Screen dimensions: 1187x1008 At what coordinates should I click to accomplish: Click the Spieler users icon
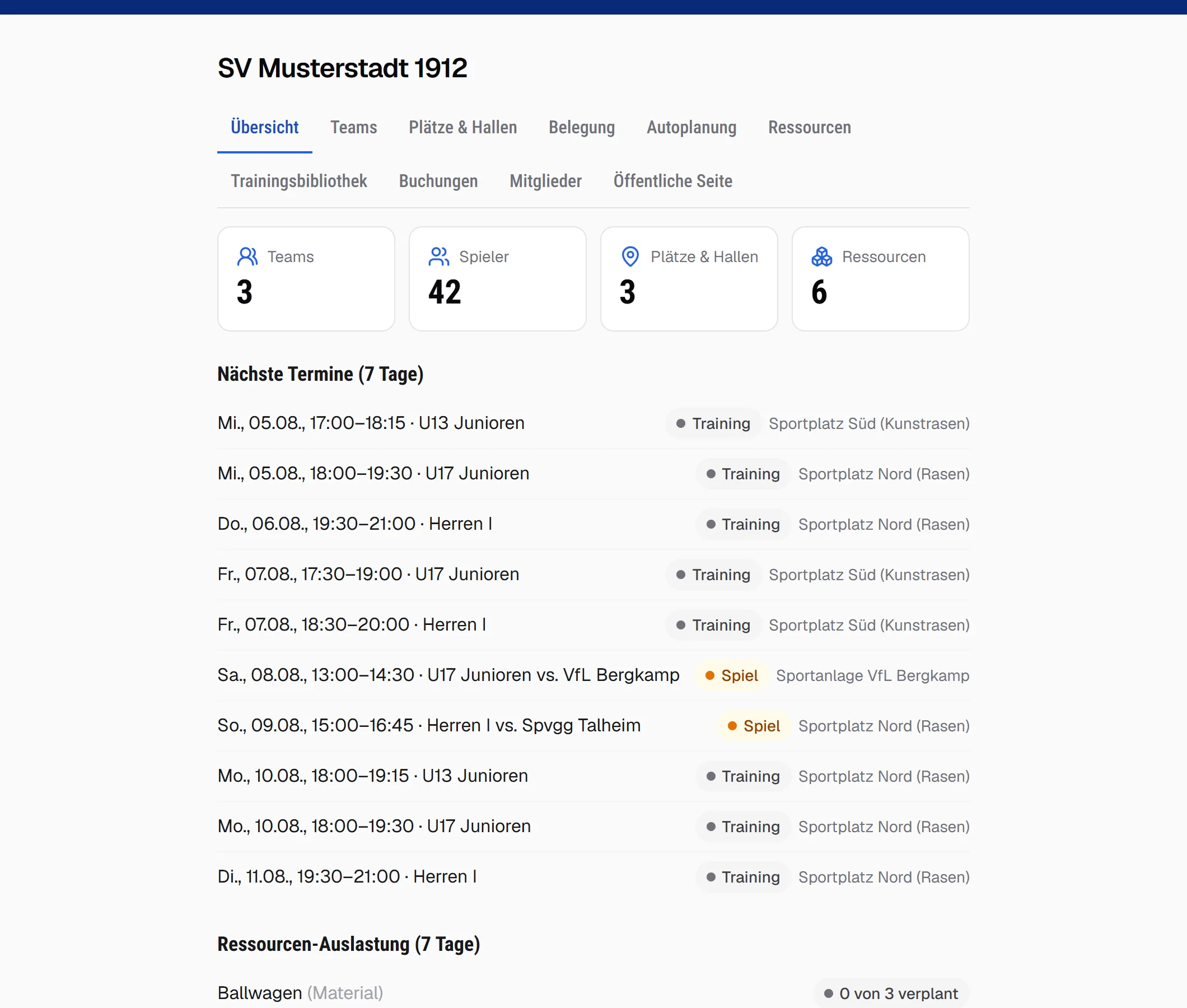coord(439,256)
